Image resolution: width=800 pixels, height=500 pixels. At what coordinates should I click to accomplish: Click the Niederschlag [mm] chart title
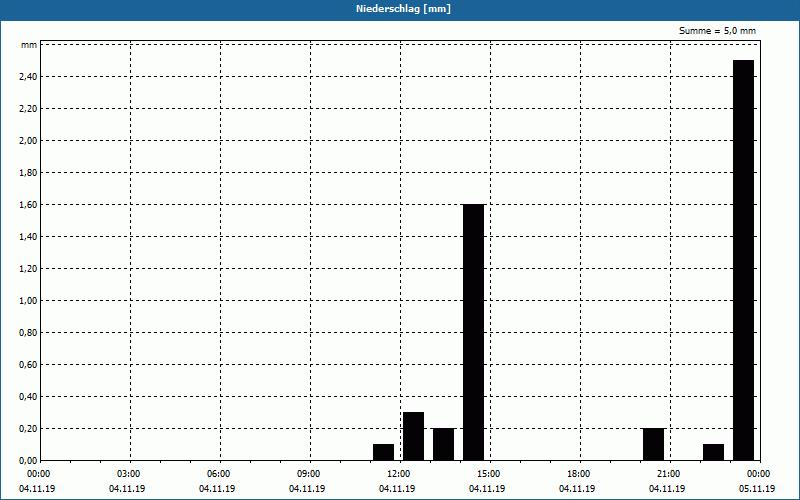tap(403, 9)
